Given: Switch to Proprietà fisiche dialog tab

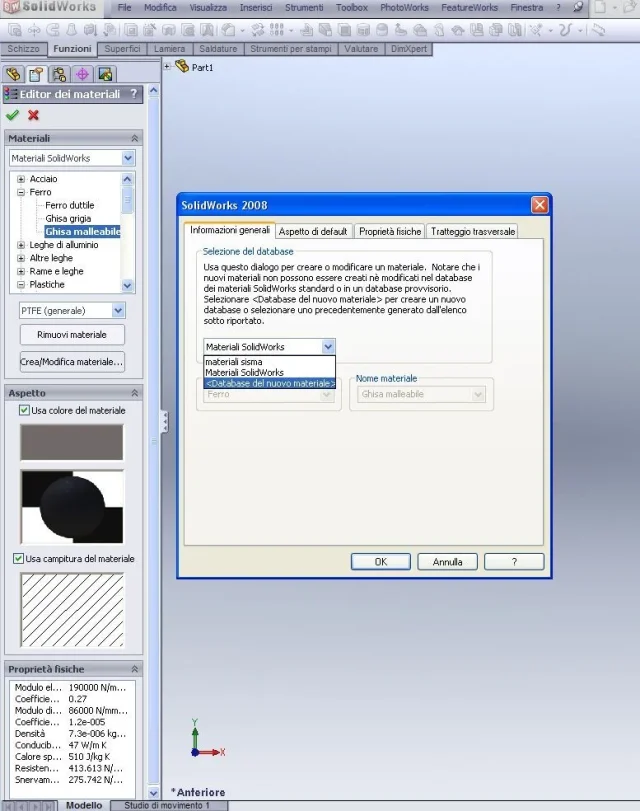Looking at the screenshot, I should point(390,231).
